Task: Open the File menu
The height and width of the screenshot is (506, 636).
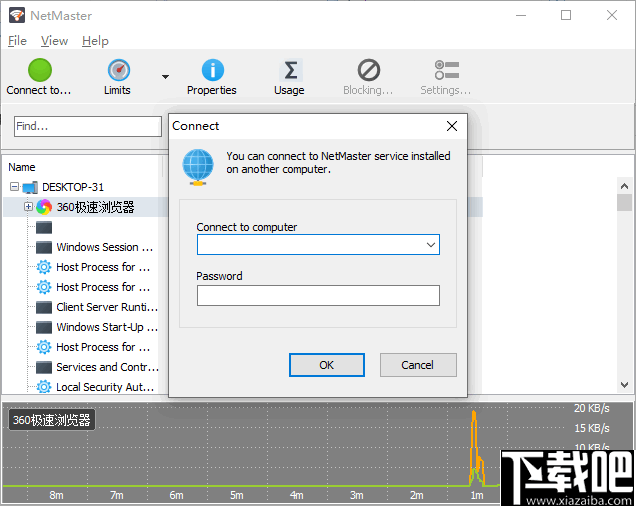Action: (17, 41)
